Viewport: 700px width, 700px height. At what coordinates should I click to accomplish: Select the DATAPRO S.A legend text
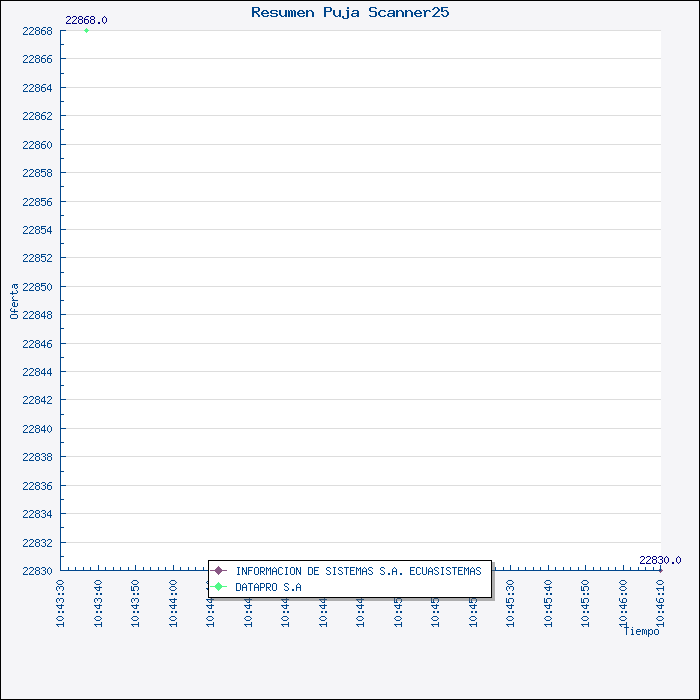click(268, 587)
